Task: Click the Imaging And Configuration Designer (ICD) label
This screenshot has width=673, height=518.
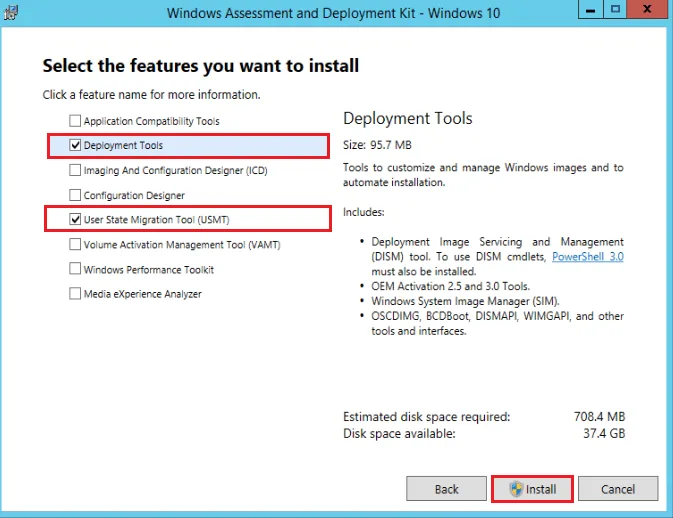Action: click(x=176, y=170)
